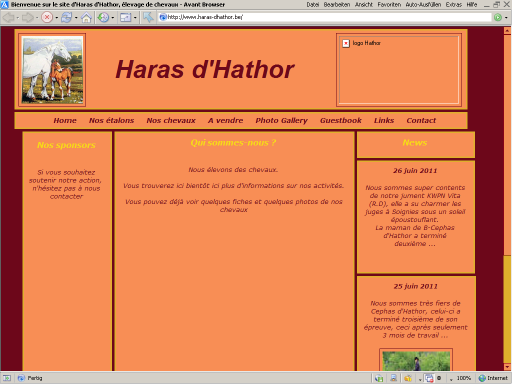Click the page scrollbar down arrow
This screenshot has width=512, height=384.
[x=507, y=367]
